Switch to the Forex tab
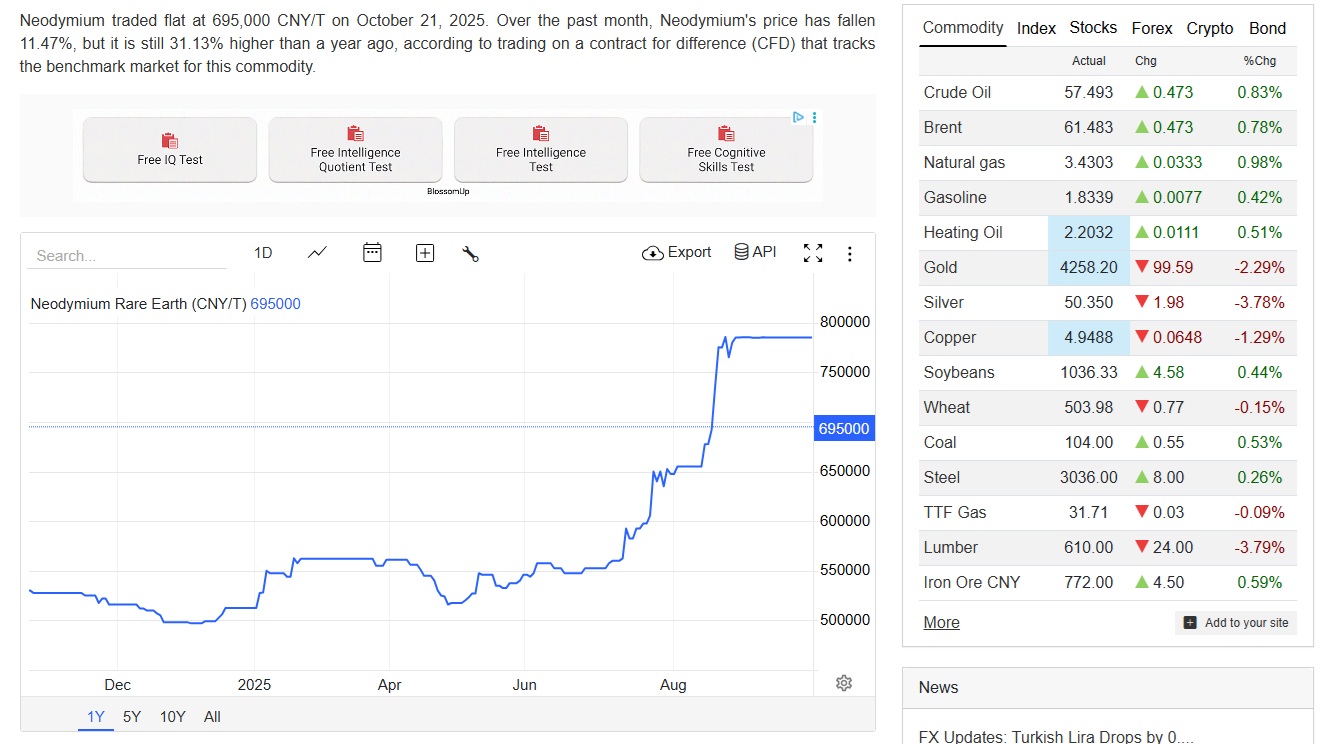The width and height of the screenshot is (1331, 744). pyautogui.click(x=1152, y=28)
